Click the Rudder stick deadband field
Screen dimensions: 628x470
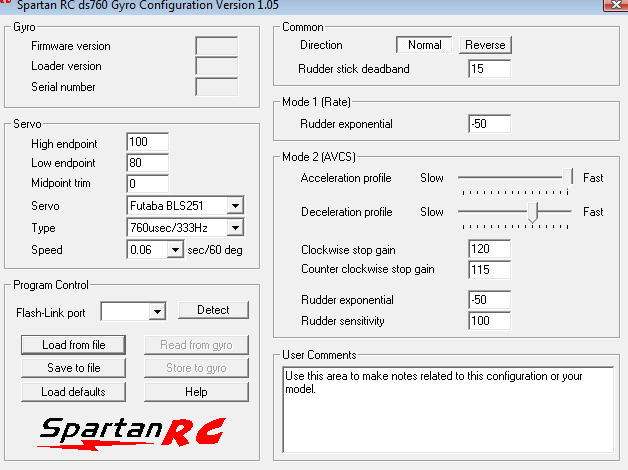point(489,70)
